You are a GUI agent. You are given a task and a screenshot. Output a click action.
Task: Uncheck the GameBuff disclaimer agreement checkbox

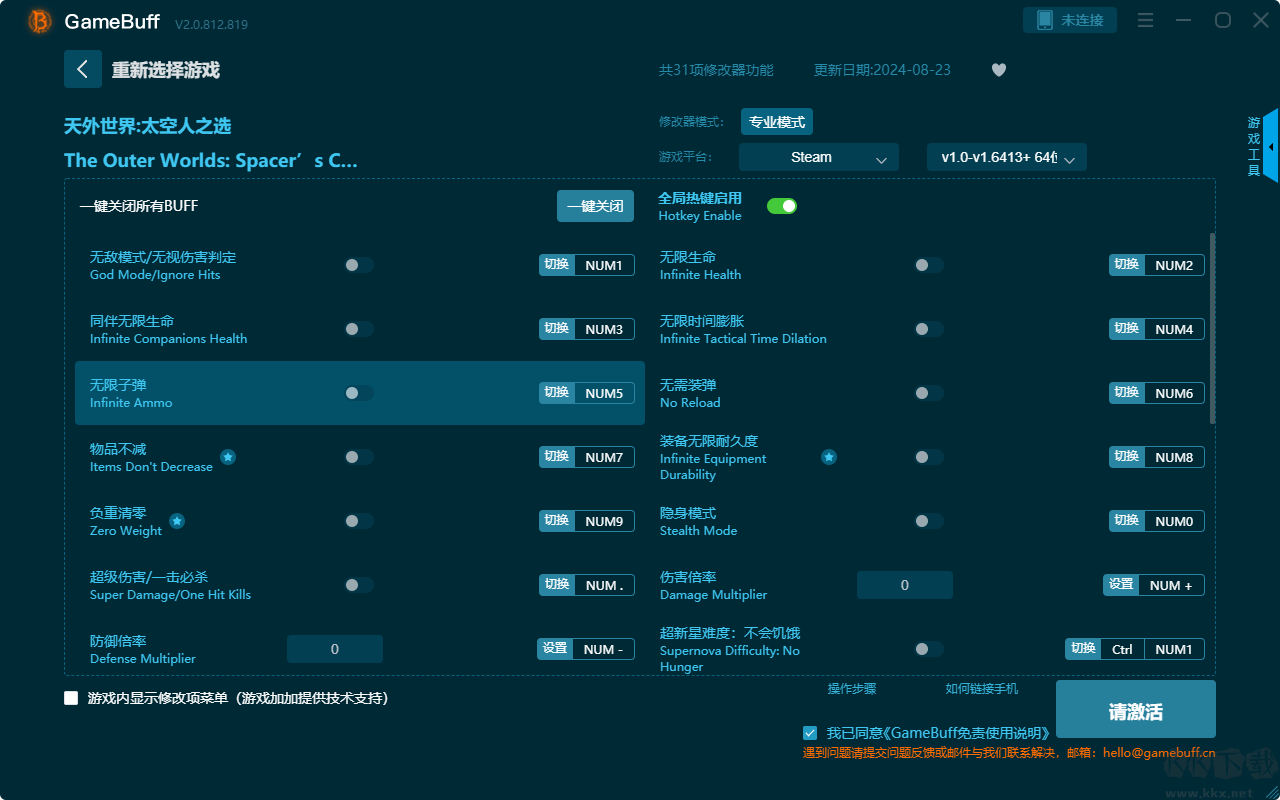(x=810, y=733)
